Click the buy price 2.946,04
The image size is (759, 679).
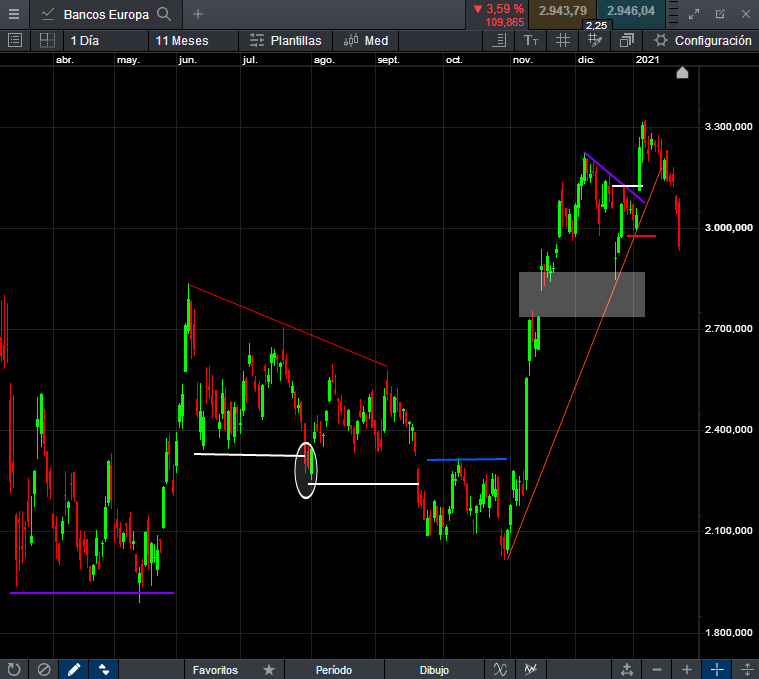pos(631,11)
